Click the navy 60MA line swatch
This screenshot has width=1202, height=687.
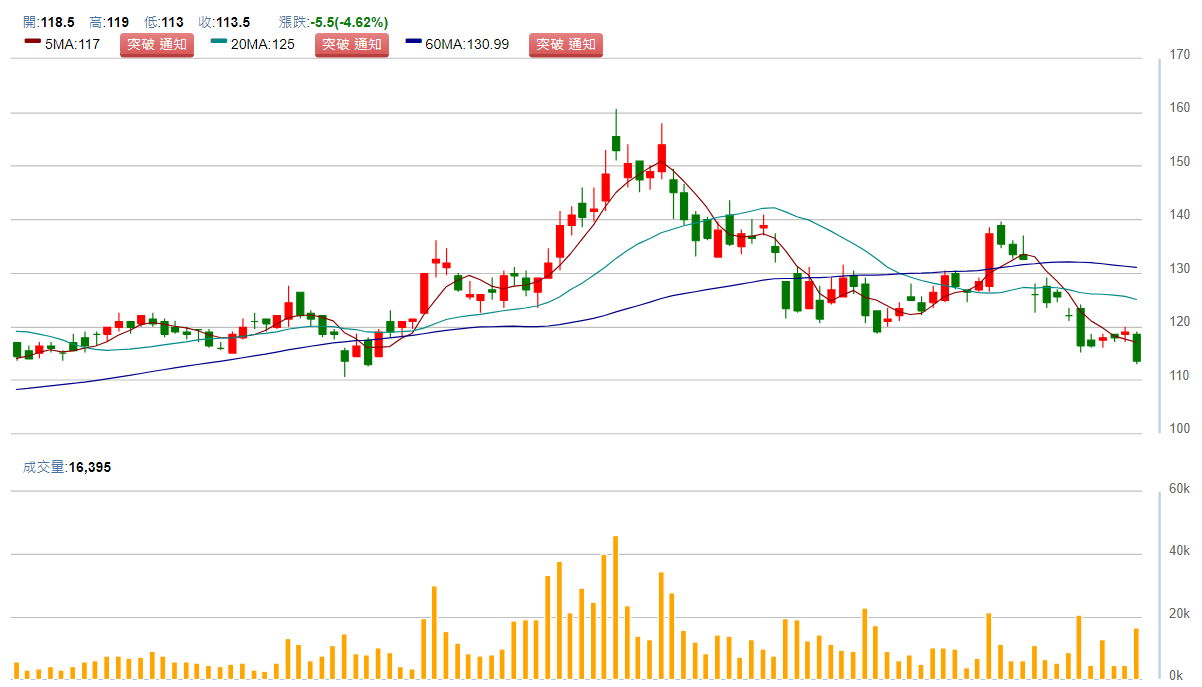tap(415, 43)
